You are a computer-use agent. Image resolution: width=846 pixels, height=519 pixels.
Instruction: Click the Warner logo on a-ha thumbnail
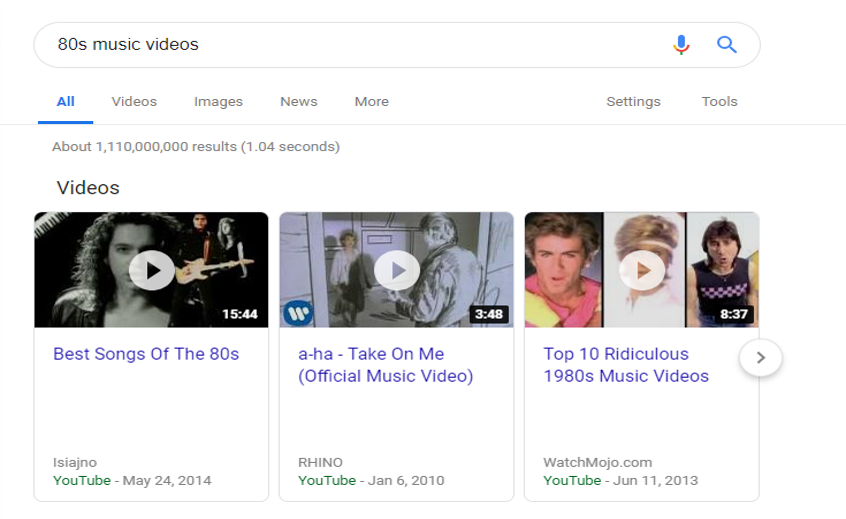click(298, 313)
